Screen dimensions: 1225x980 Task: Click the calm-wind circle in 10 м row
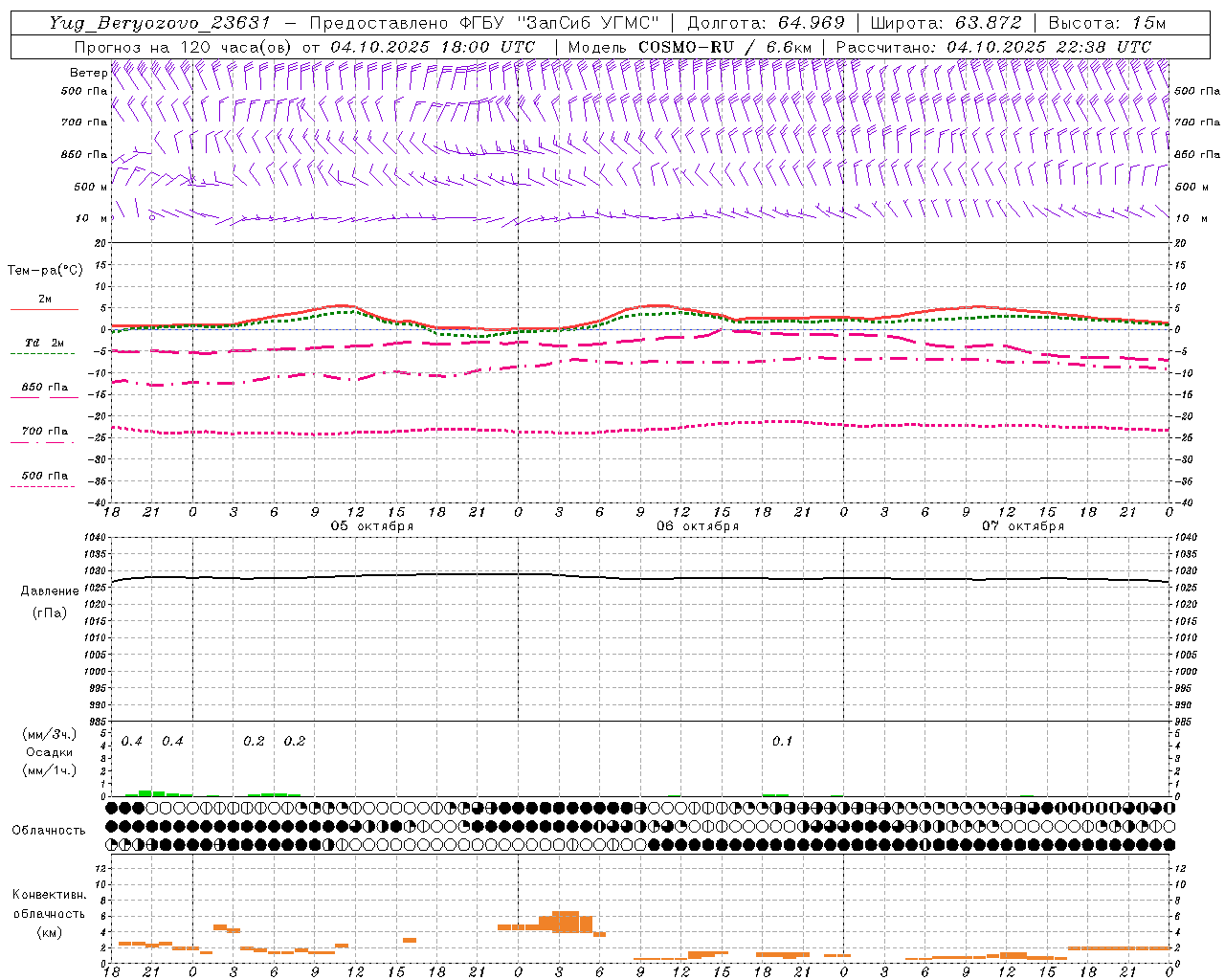coord(151,217)
